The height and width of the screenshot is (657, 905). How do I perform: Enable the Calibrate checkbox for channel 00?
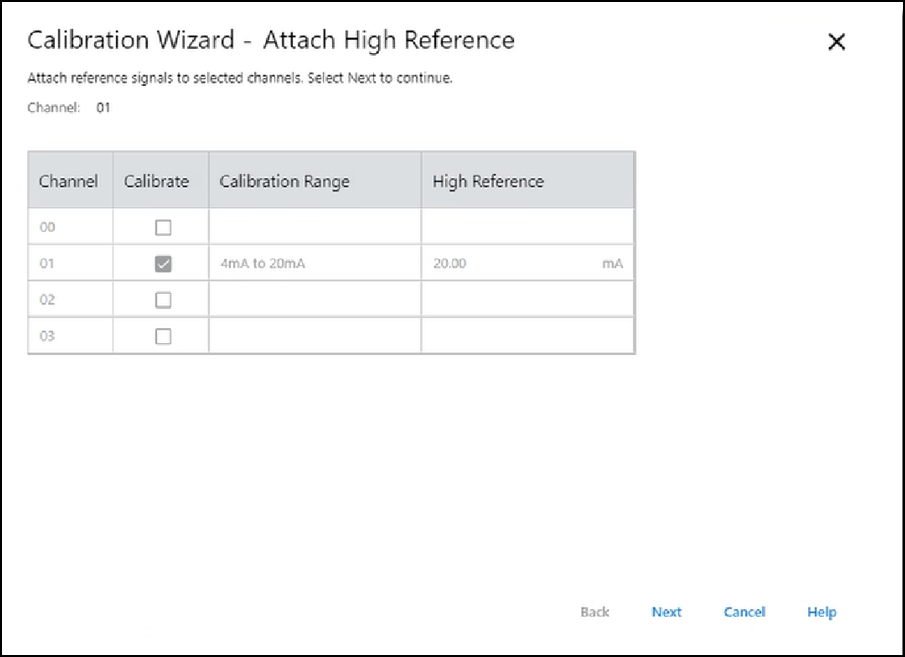[x=163, y=228]
